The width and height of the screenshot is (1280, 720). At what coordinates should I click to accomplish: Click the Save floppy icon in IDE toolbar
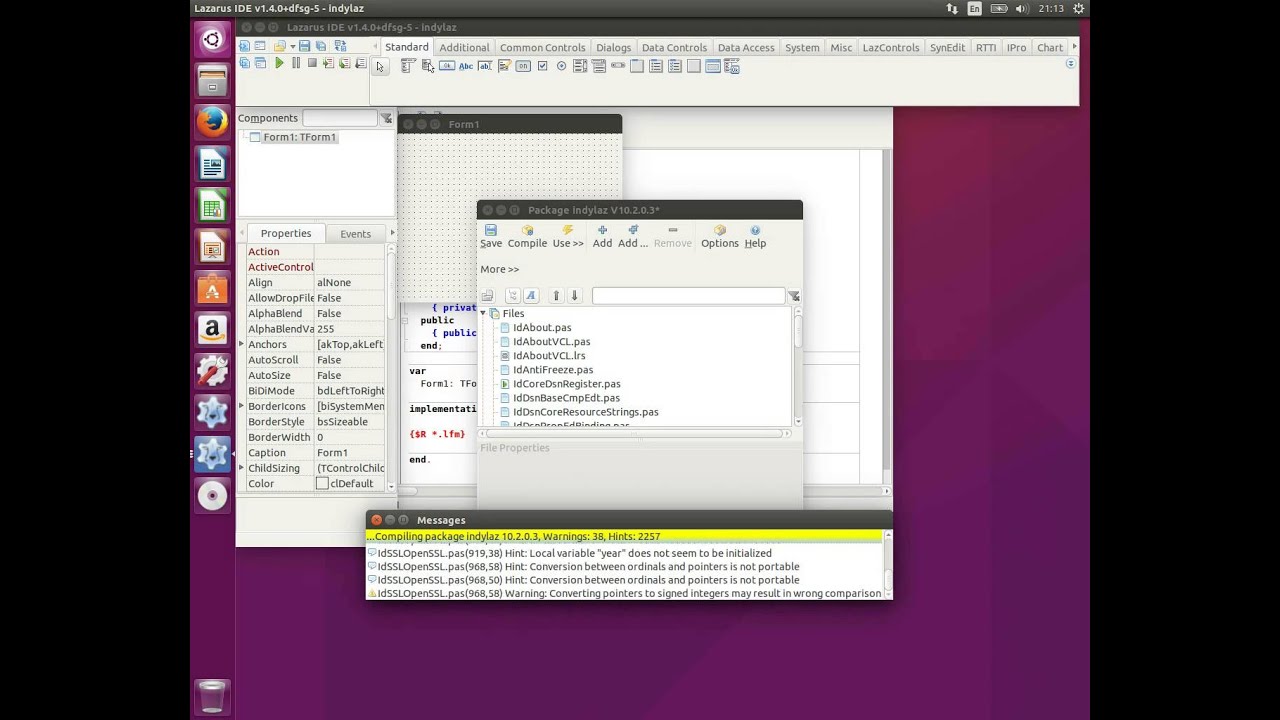coord(304,46)
